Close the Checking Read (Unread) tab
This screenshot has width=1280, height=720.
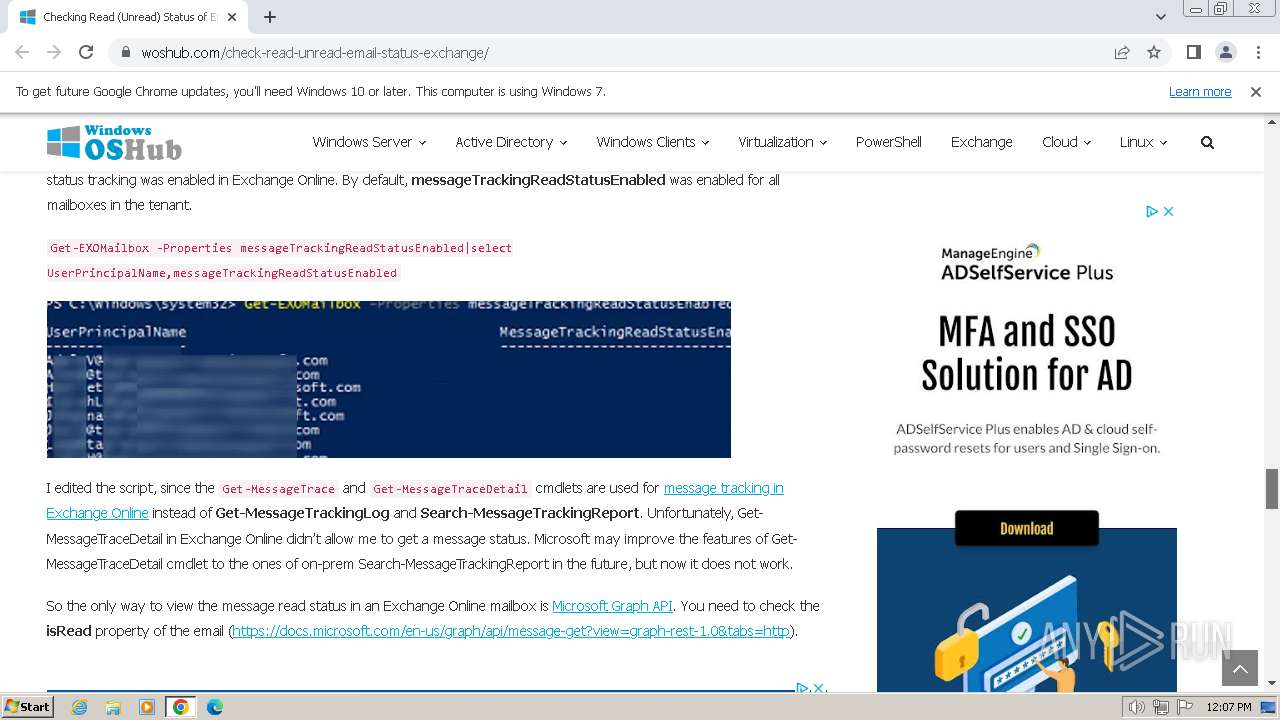tap(232, 17)
